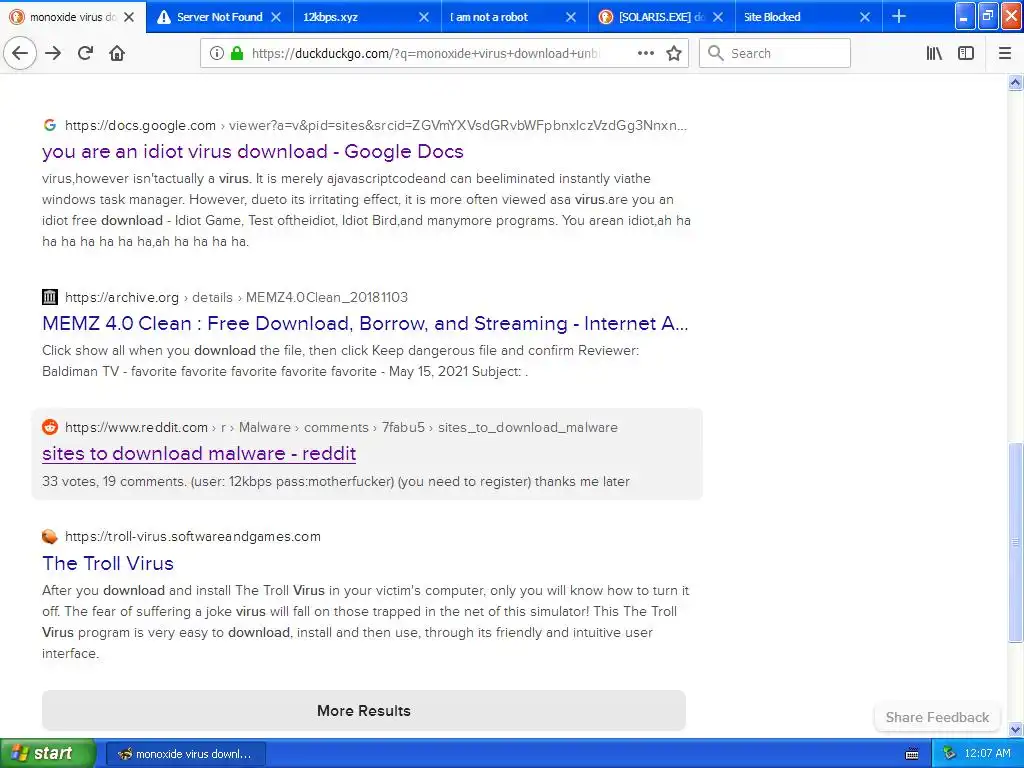
Task: Toggle the sidebar view icon
Action: [x=966, y=53]
